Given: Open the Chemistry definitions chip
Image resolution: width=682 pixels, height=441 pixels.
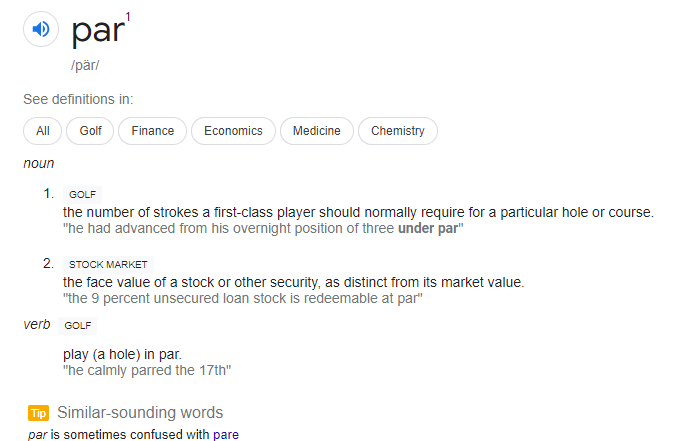Looking at the screenshot, I should (x=398, y=131).
